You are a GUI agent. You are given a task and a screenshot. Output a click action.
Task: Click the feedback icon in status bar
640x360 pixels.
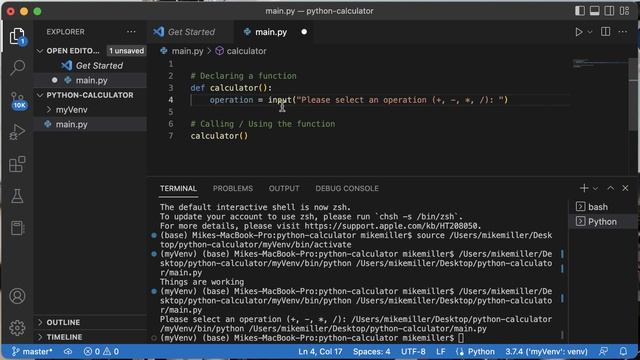point(603,351)
